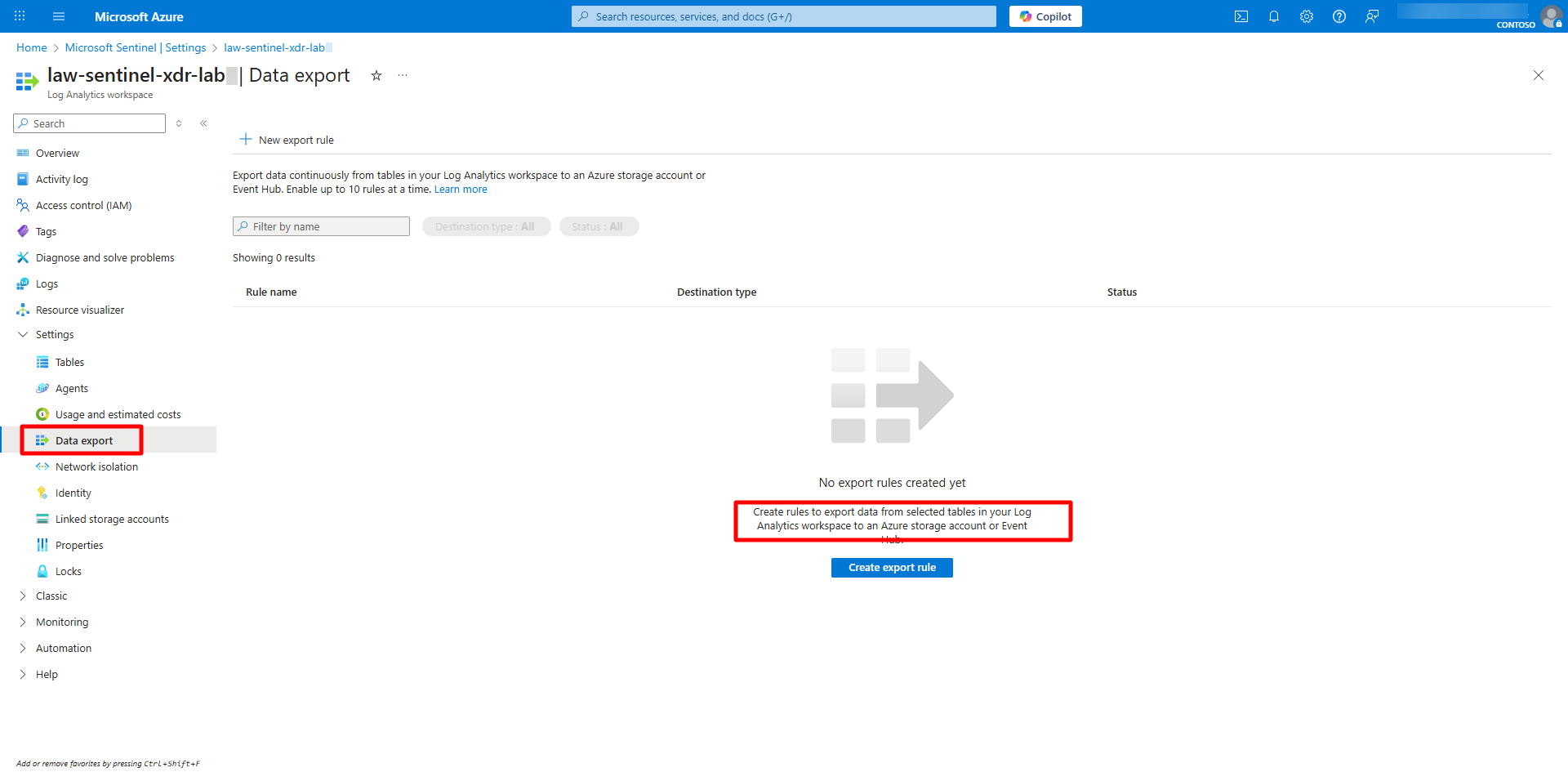This screenshot has width=1568, height=772.
Task: Click the Diagnose and solve problems icon
Action: 23,257
